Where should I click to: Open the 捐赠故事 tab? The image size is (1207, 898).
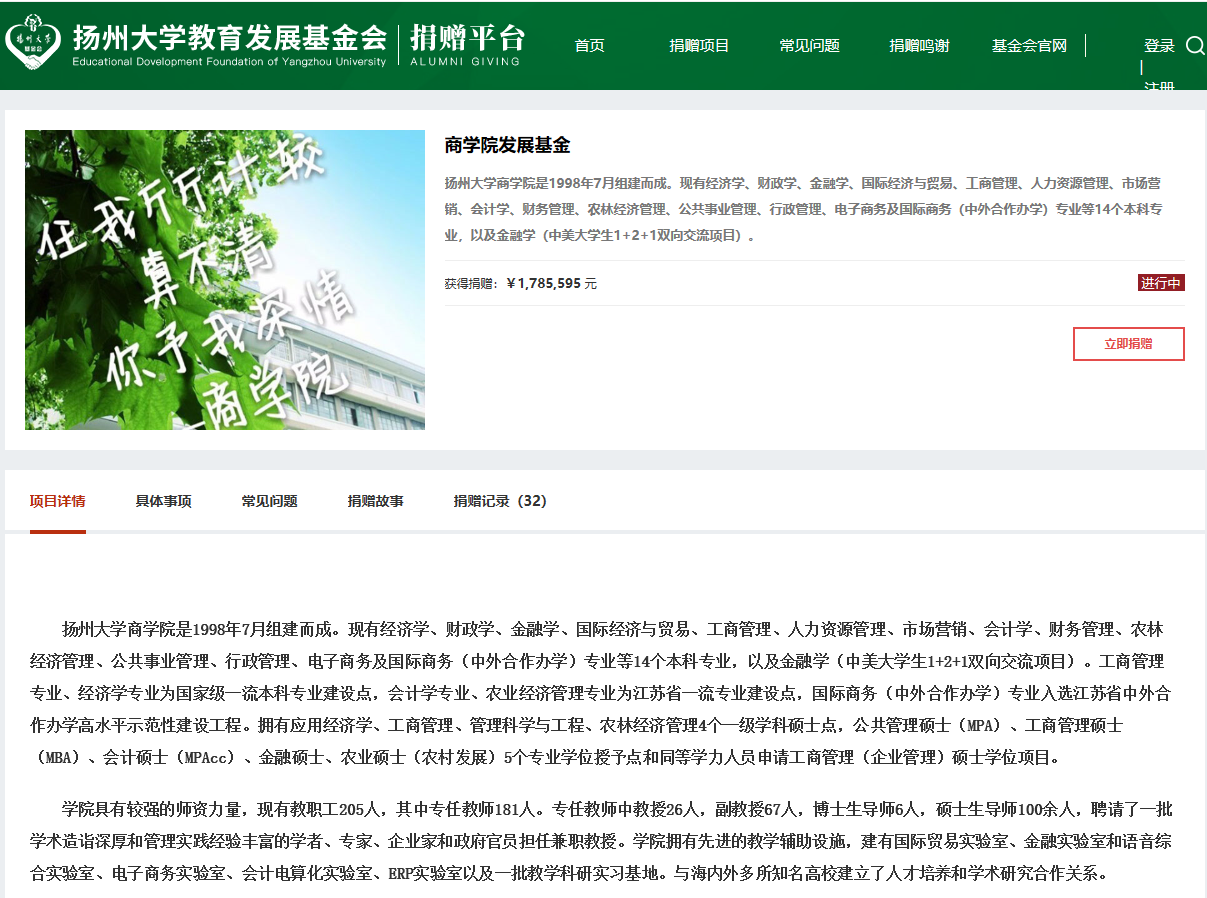[375, 502]
